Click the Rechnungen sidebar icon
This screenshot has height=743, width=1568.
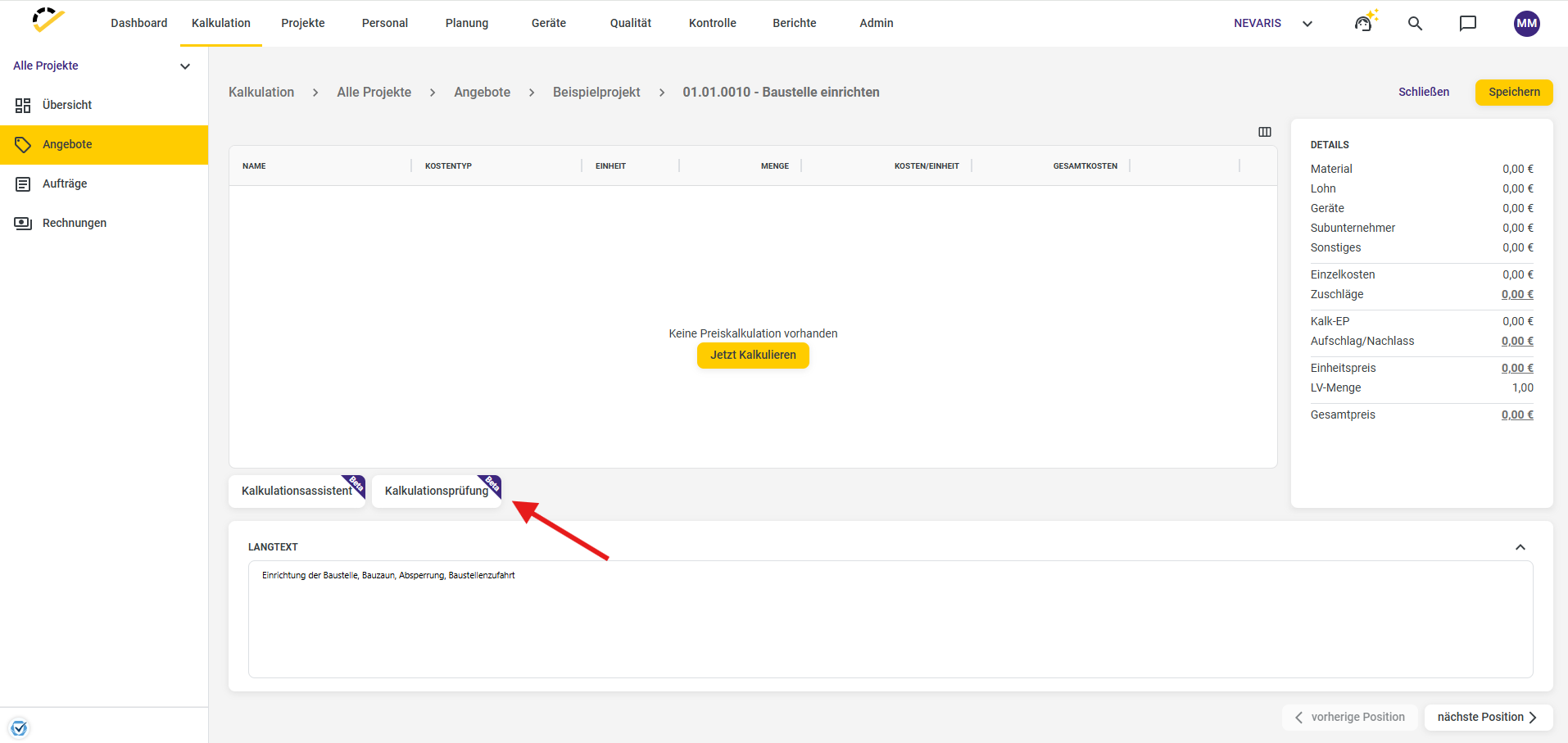pyautogui.click(x=23, y=223)
